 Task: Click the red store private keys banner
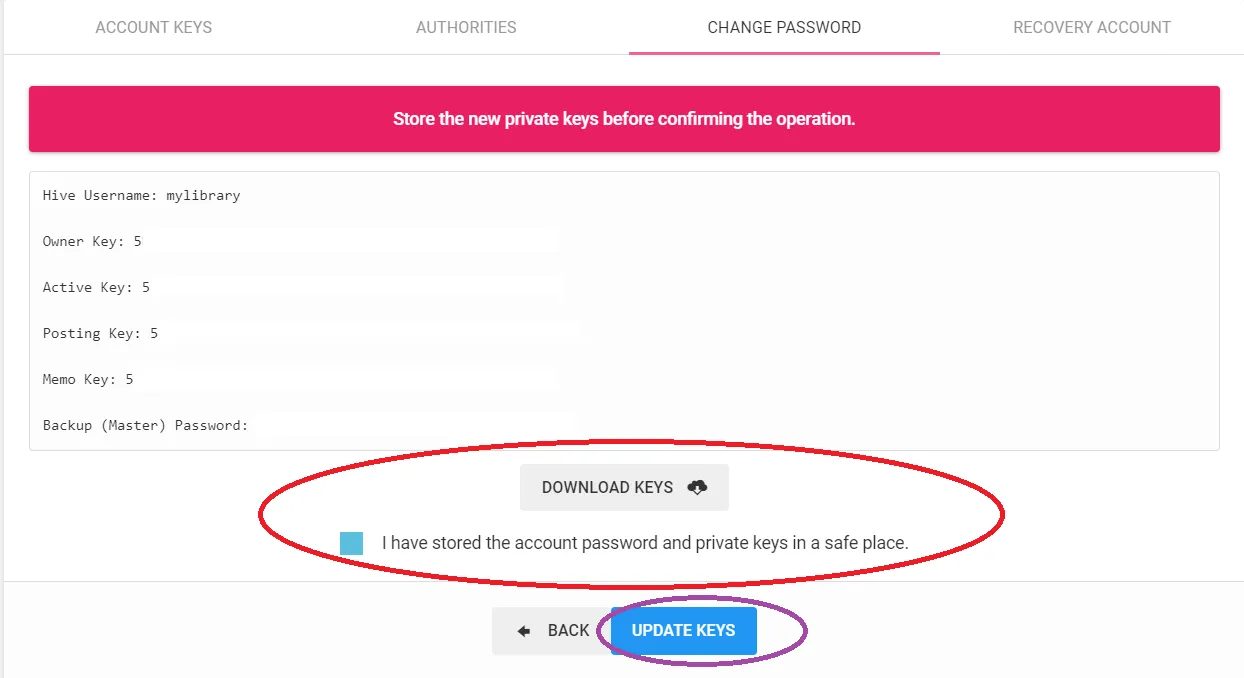[624, 119]
